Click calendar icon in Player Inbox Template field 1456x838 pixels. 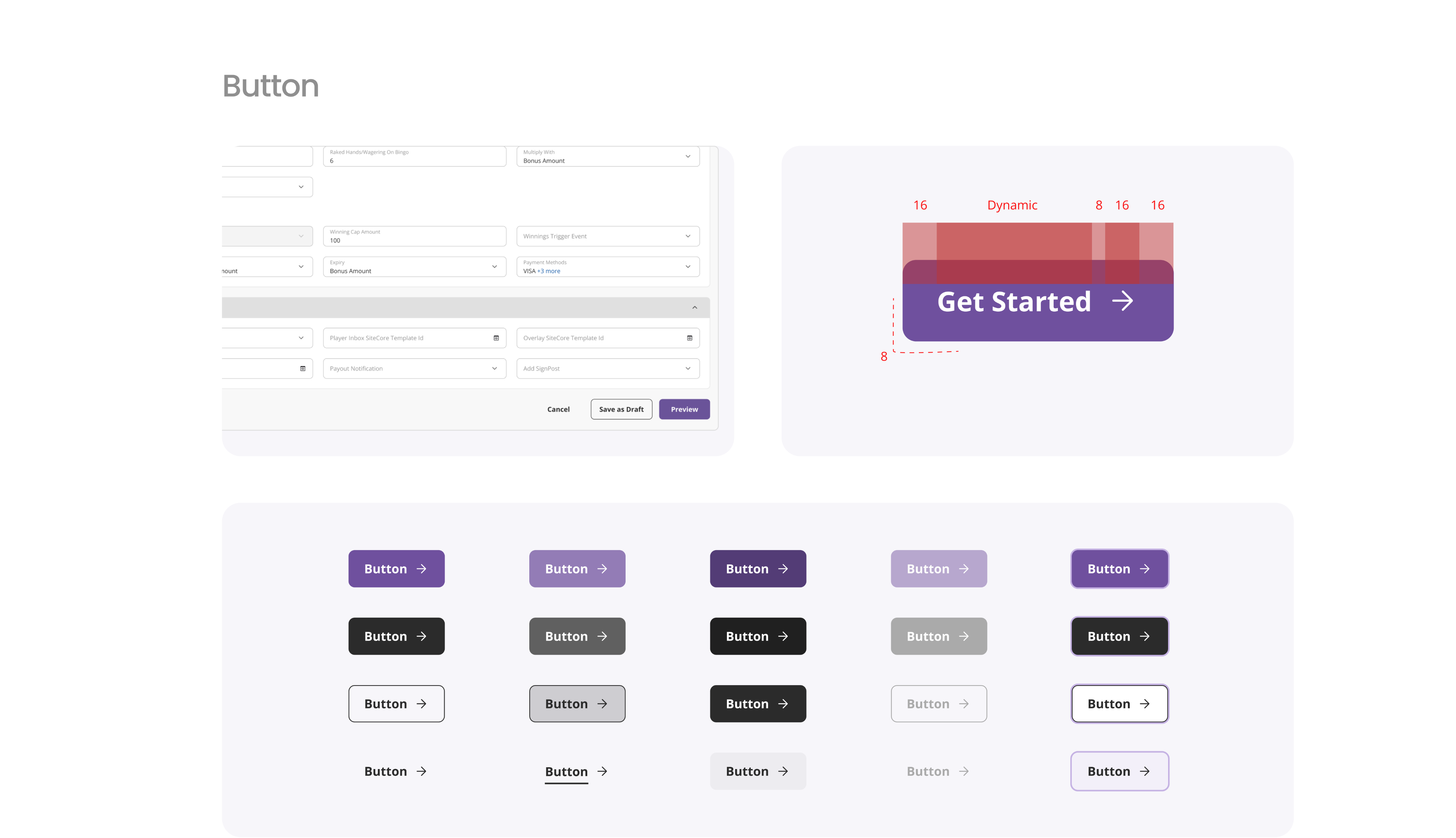(x=496, y=338)
